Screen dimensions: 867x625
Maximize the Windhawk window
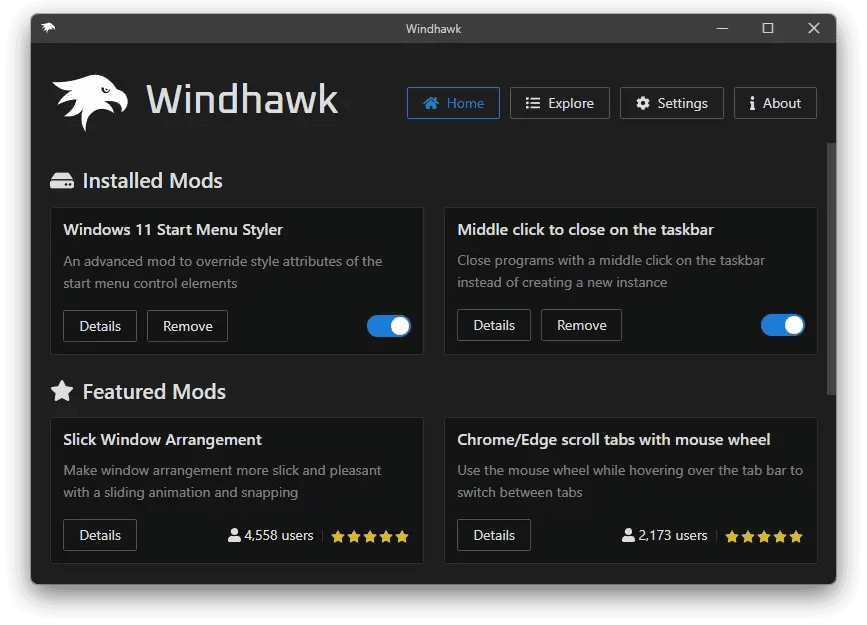(x=768, y=28)
